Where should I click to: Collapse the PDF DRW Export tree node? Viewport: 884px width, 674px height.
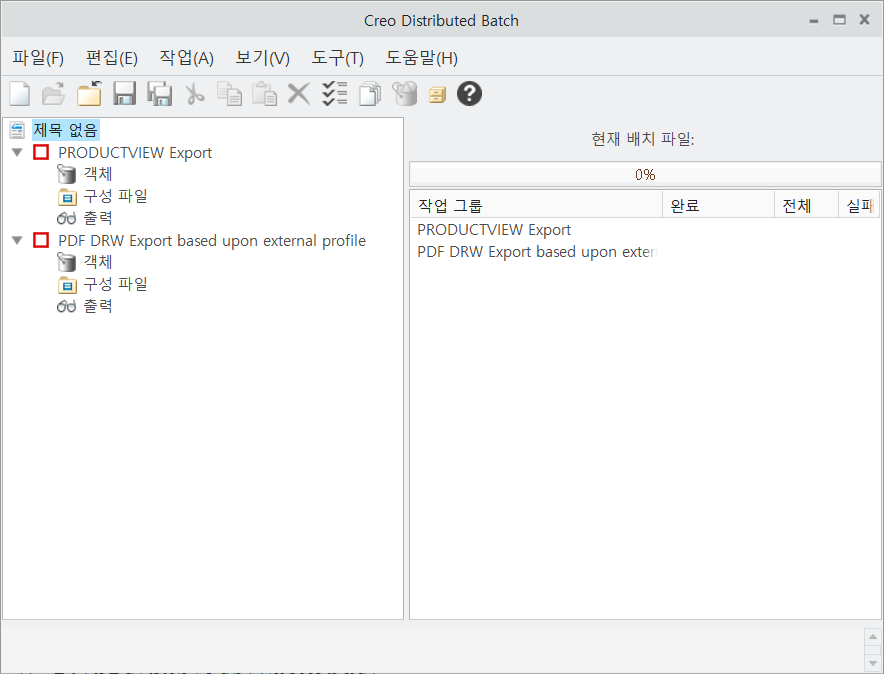click(x=17, y=240)
